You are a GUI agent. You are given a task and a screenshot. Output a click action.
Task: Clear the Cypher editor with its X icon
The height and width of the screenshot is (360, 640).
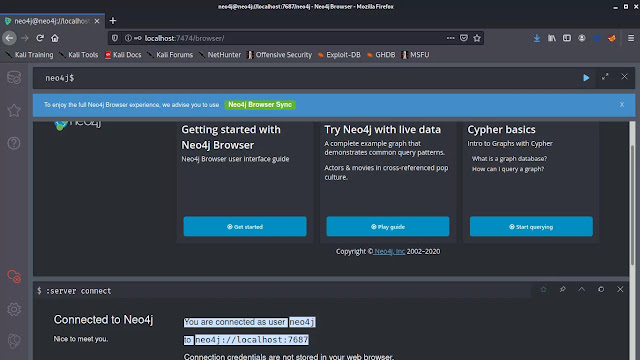pyautogui.click(x=624, y=77)
